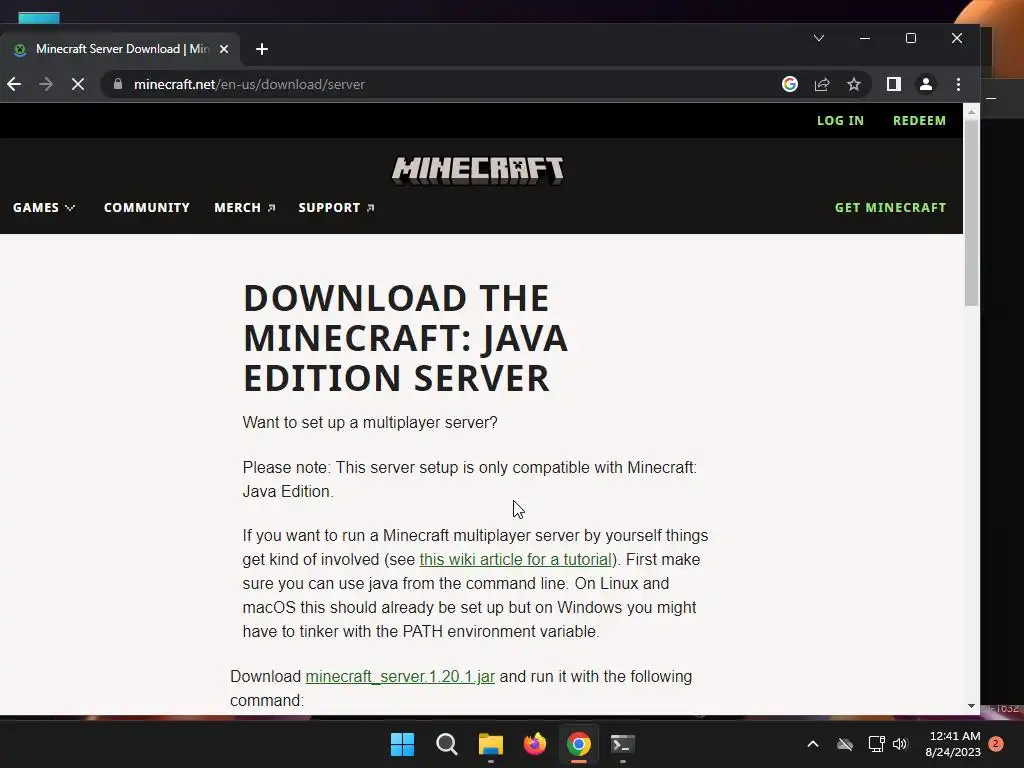Expand the tab search dropdown
1024x768 pixels.
(x=819, y=39)
